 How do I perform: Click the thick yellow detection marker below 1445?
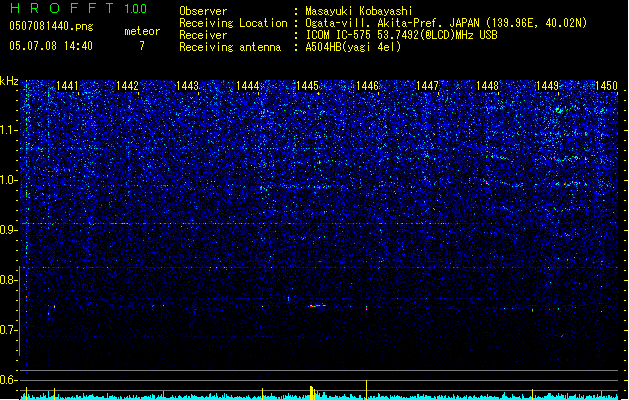[x=312, y=392]
